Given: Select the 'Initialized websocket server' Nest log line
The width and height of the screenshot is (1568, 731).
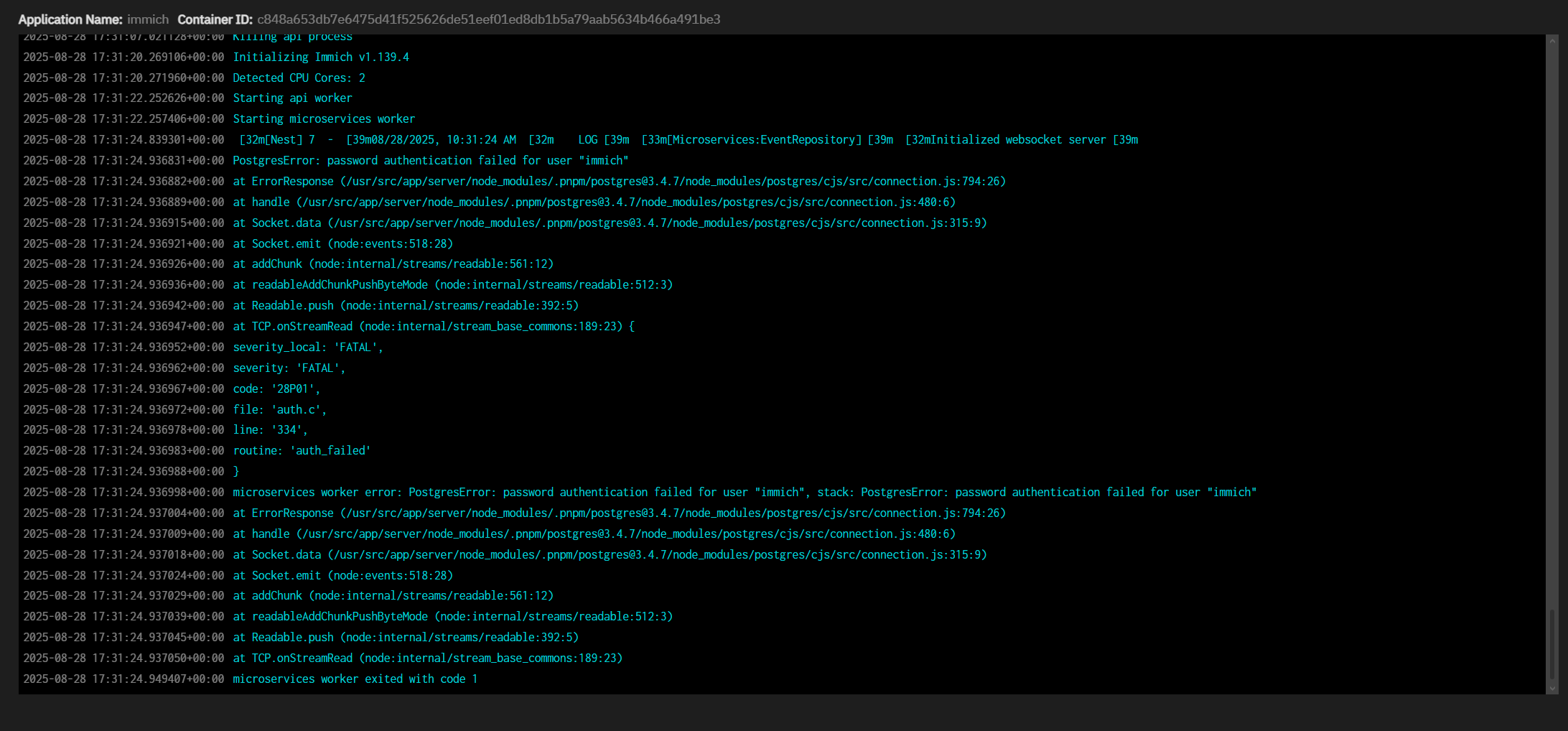Looking at the screenshot, I should click(689, 140).
